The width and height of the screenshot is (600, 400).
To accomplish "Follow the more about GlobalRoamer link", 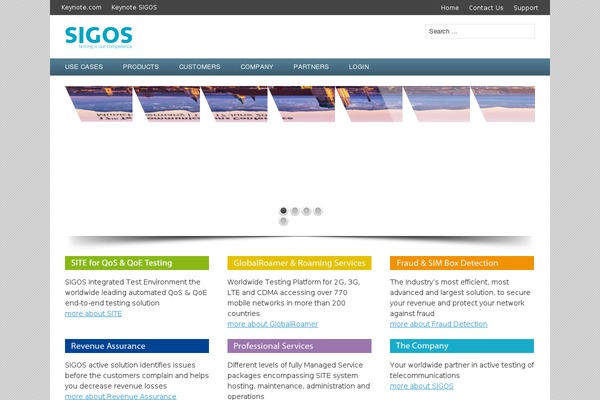I will tap(272, 324).
